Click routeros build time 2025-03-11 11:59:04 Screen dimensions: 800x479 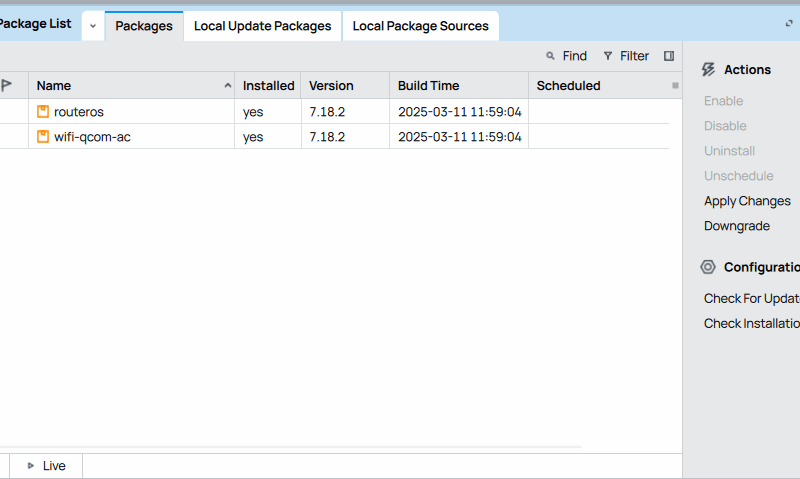[460, 112]
